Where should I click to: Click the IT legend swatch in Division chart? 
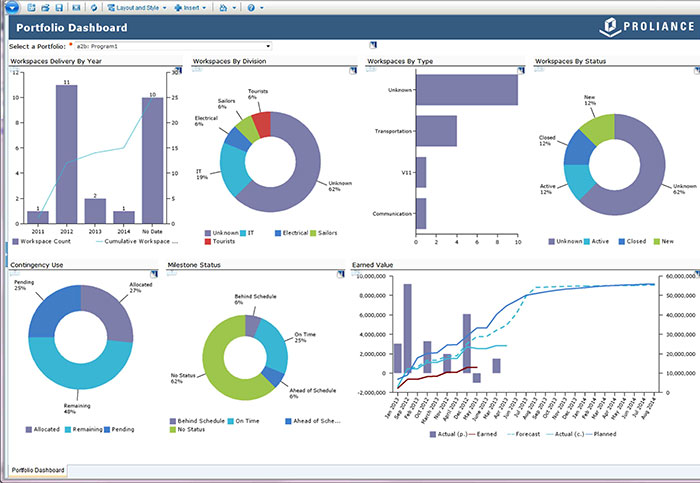point(243,233)
